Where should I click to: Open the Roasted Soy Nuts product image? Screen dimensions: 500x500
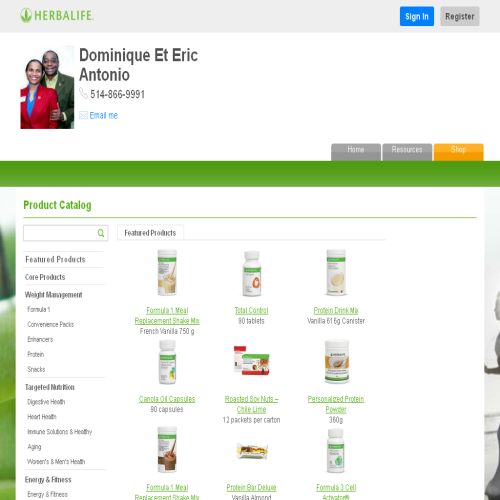[252, 361]
